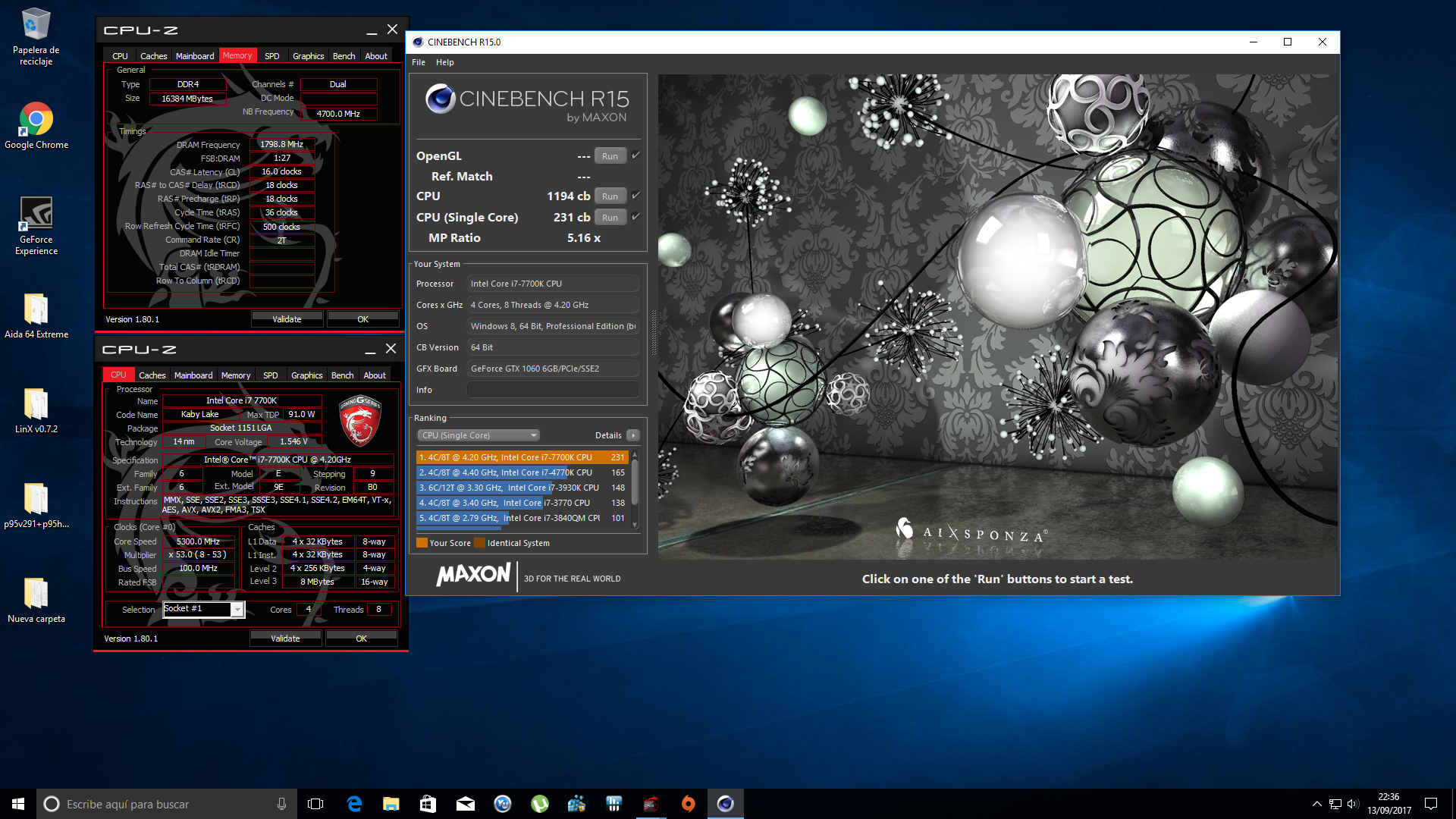Open the Help menu in Cinebench
The width and height of the screenshot is (1456, 819).
click(445, 62)
